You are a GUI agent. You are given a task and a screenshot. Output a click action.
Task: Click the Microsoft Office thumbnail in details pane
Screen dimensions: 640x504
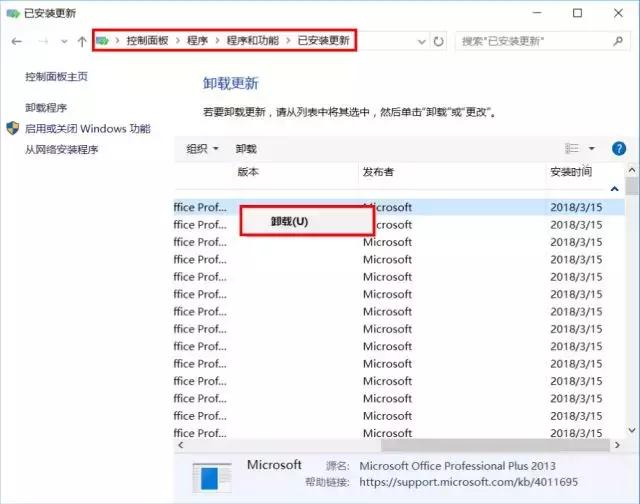pos(212,477)
